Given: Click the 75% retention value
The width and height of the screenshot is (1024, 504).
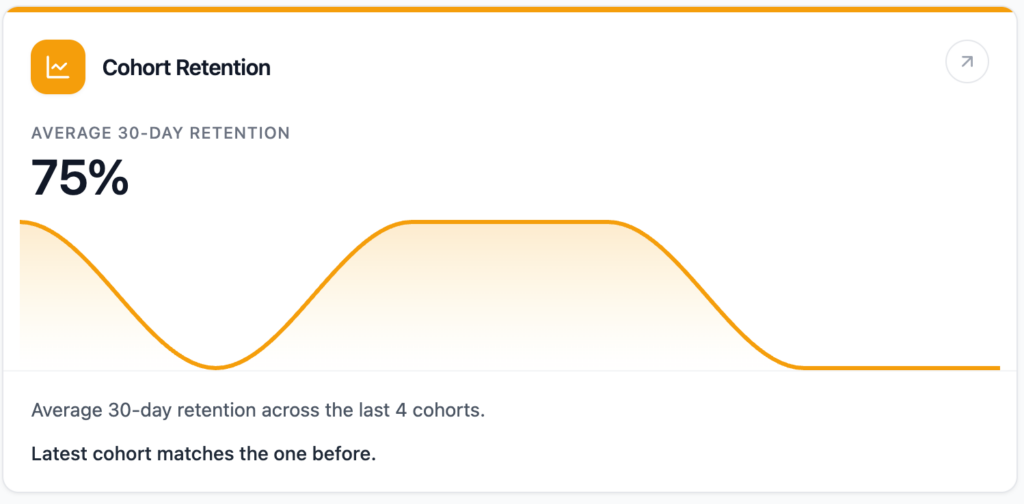Looking at the screenshot, I should (80, 177).
